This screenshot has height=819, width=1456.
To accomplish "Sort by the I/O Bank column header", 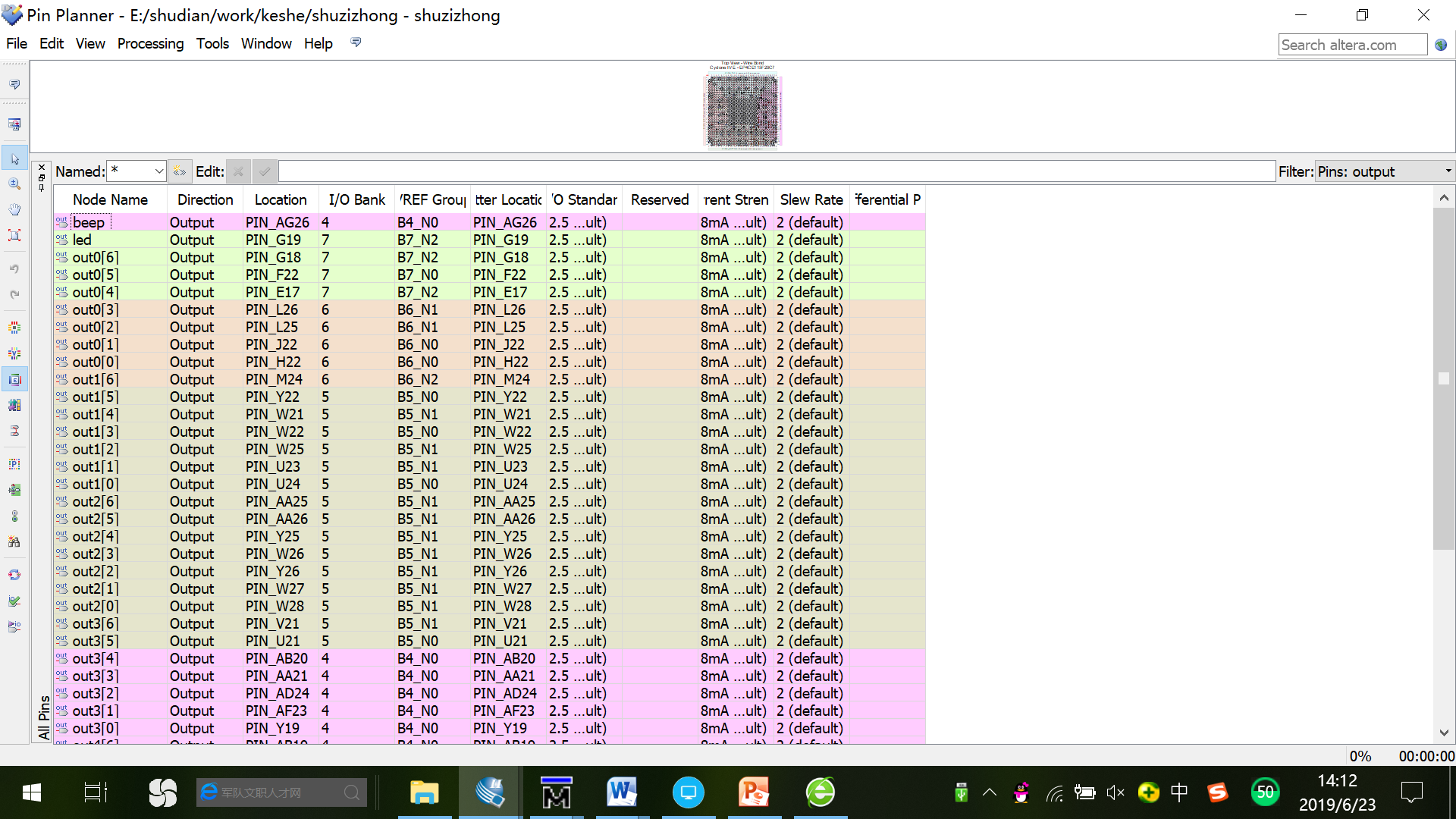I will 356,199.
